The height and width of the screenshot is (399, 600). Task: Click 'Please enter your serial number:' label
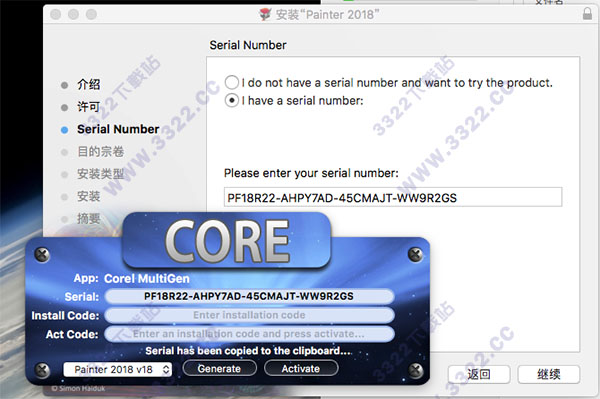(311, 173)
